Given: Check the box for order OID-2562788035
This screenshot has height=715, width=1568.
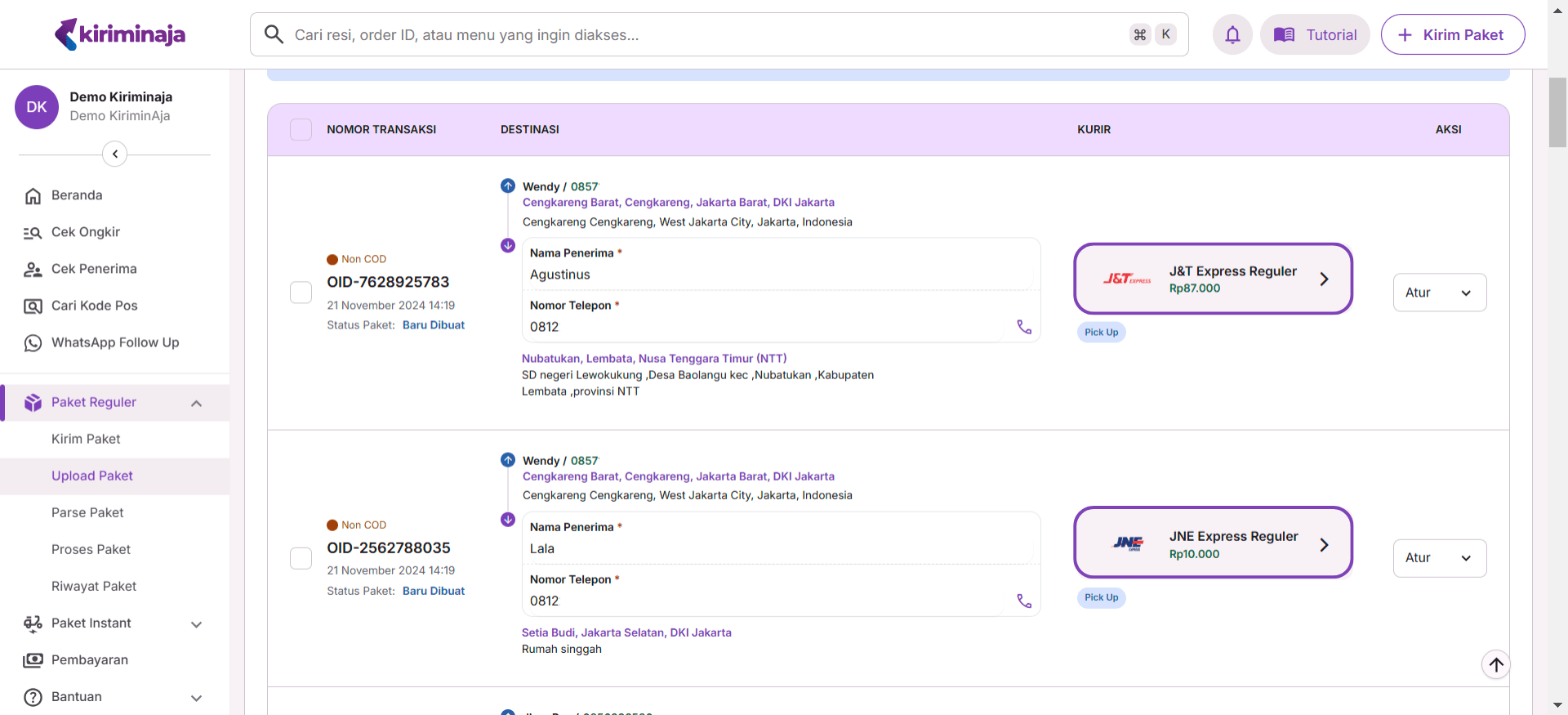Looking at the screenshot, I should (301, 558).
